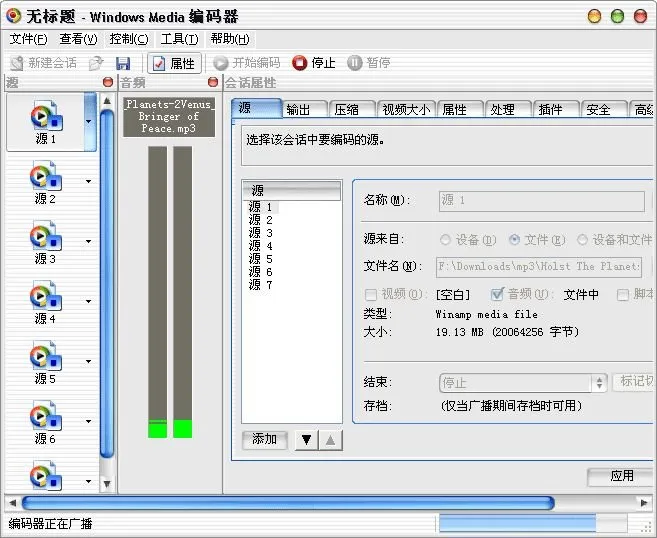
Task: Open dropdown arrow next to 源 4
Action: (88, 301)
